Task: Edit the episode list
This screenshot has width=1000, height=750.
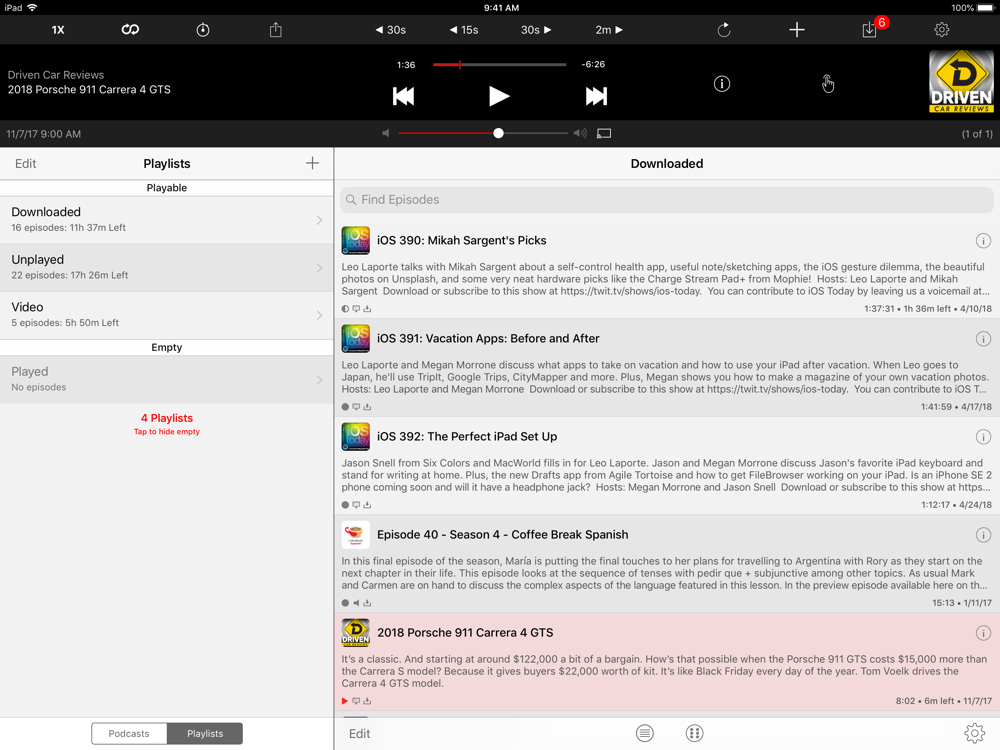Action: click(x=360, y=733)
